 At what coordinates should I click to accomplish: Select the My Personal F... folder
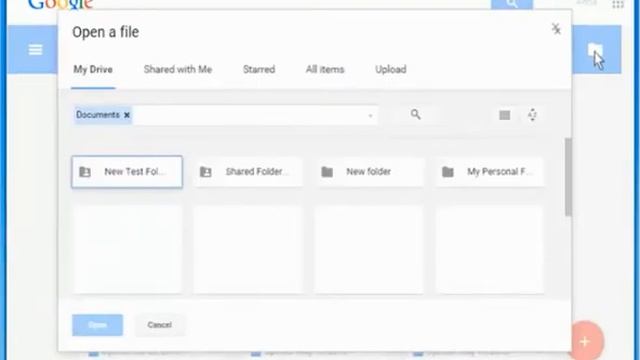489,172
